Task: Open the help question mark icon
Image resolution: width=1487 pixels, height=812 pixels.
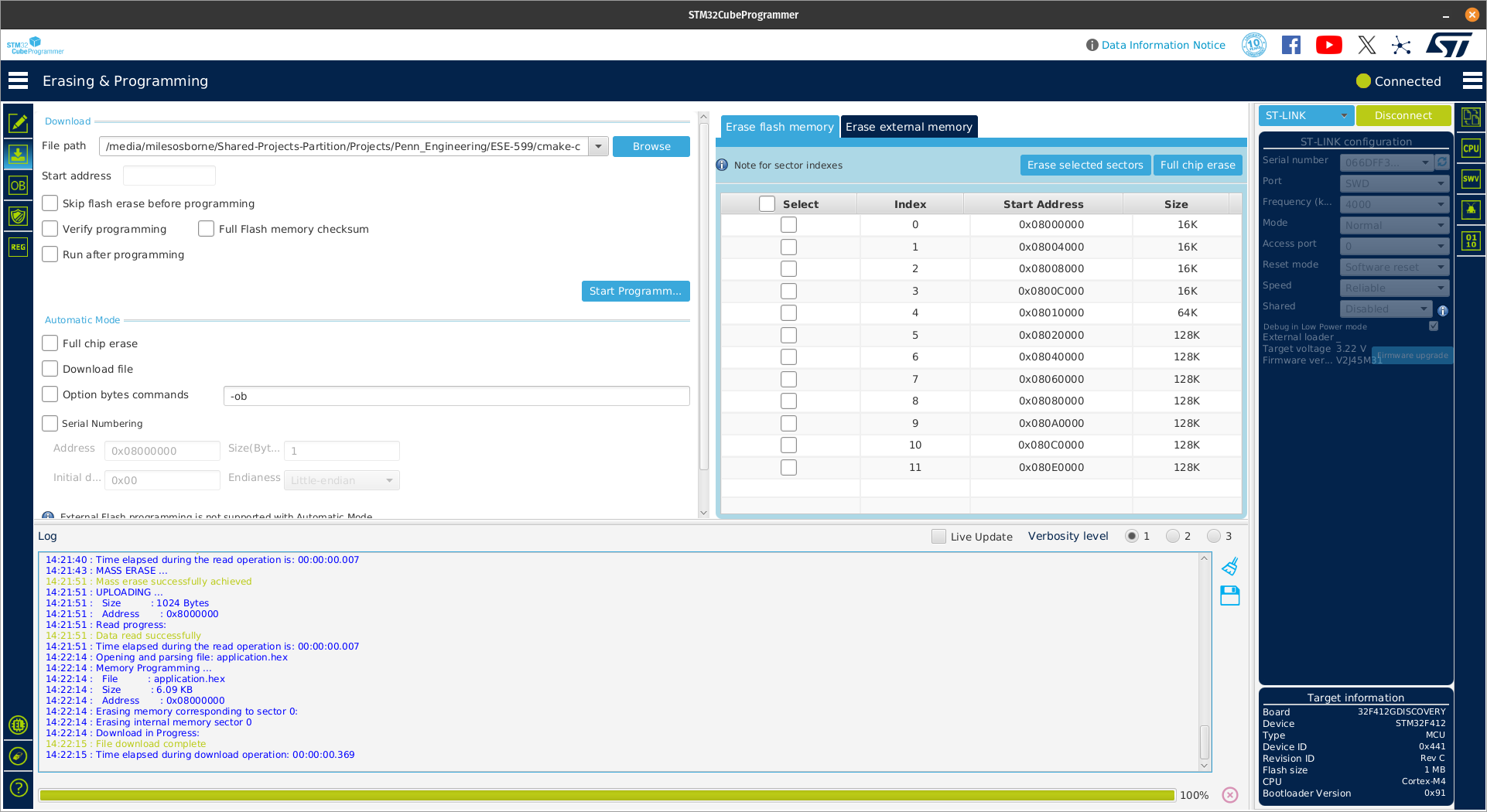Action: point(18,787)
